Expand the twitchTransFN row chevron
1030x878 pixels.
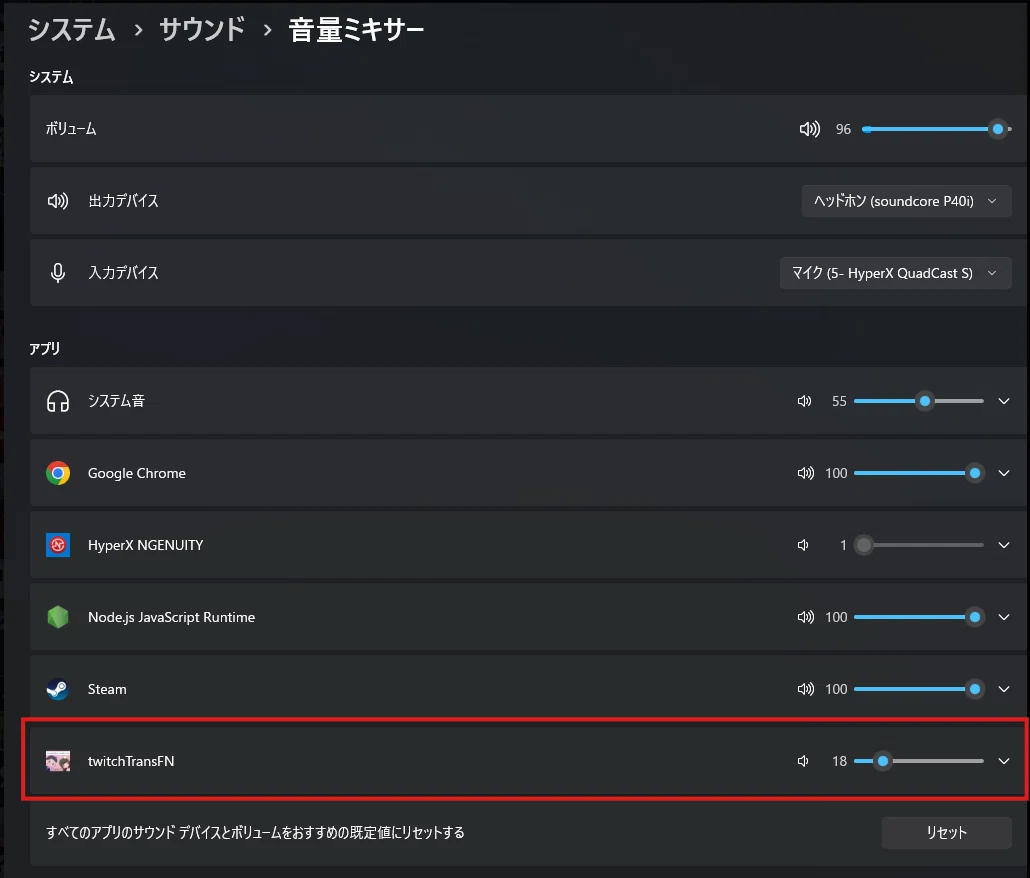click(1004, 761)
